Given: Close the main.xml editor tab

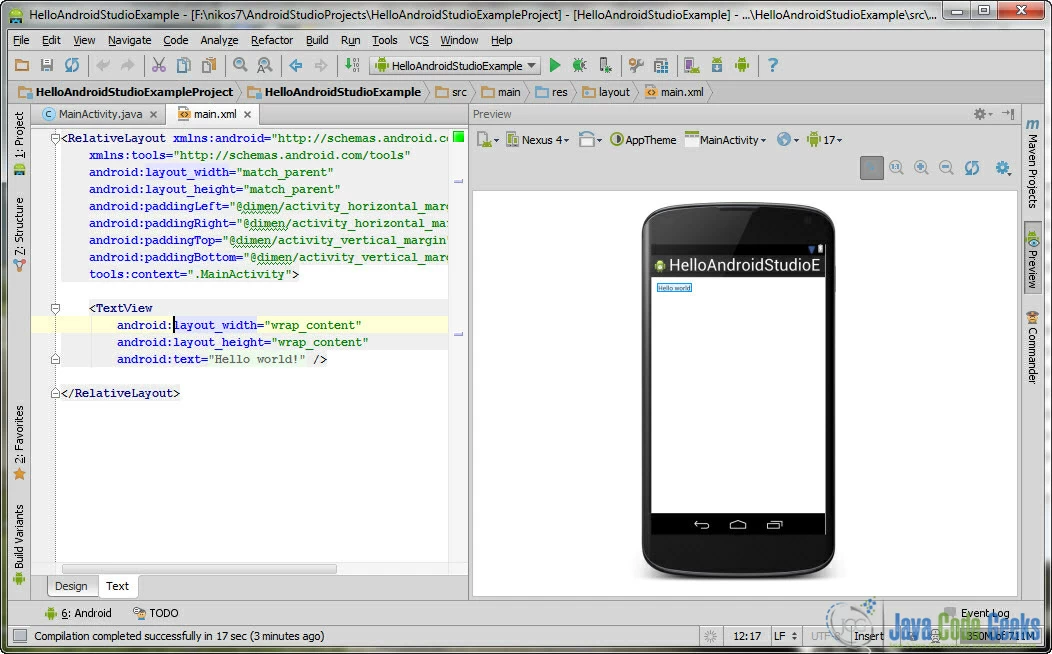Looking at the screenshot, I should coord(248,115).
